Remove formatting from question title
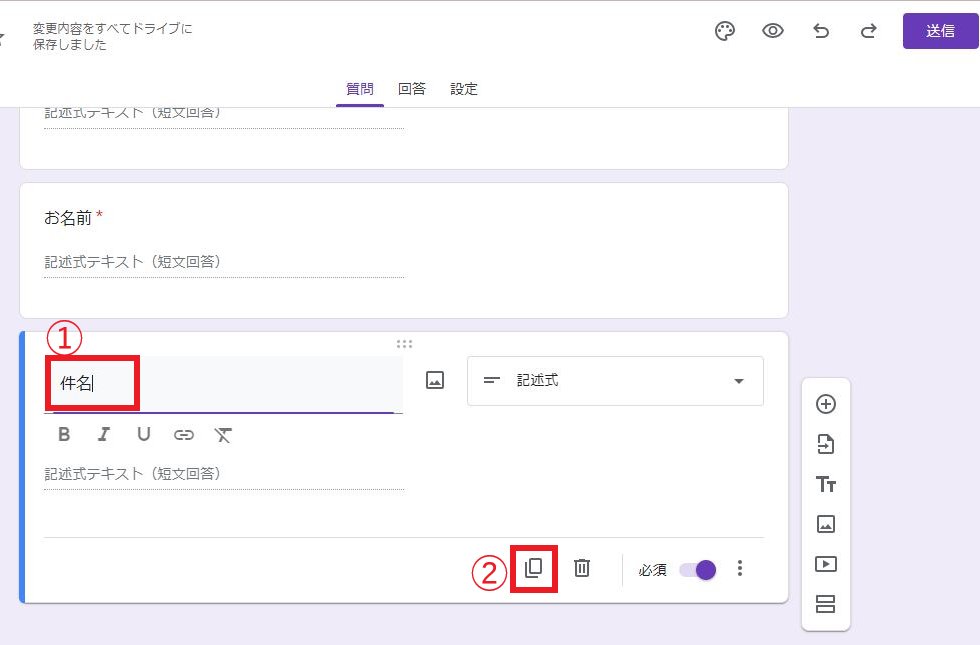The width and height of the screenshot is (980, 645). click(x=223, y=435)
